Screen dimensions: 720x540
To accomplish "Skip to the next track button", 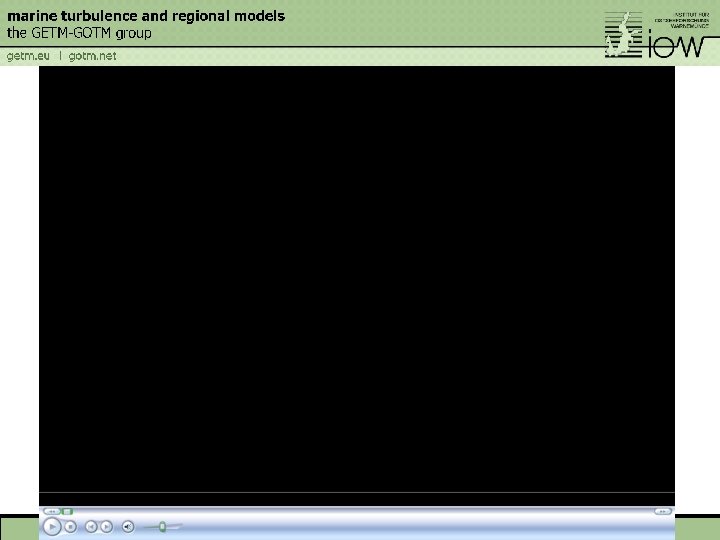I will (x=106, y=527).
